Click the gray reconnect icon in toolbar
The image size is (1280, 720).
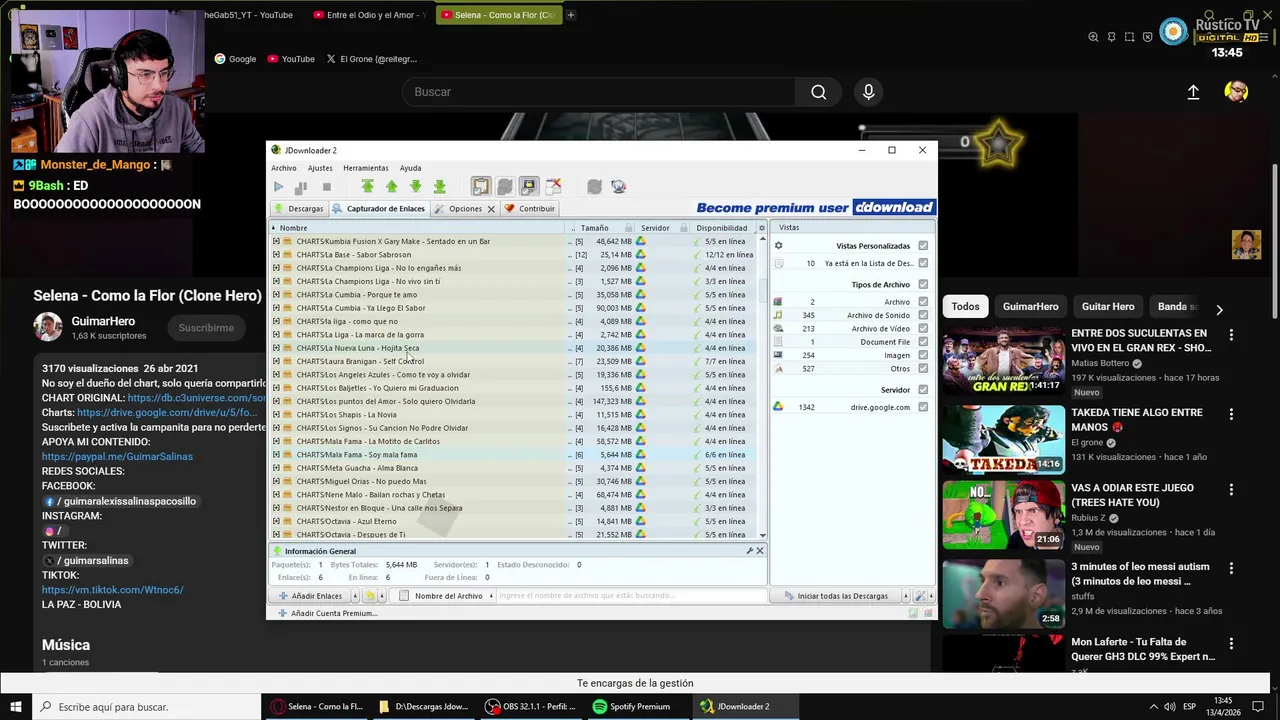(594, 187)
